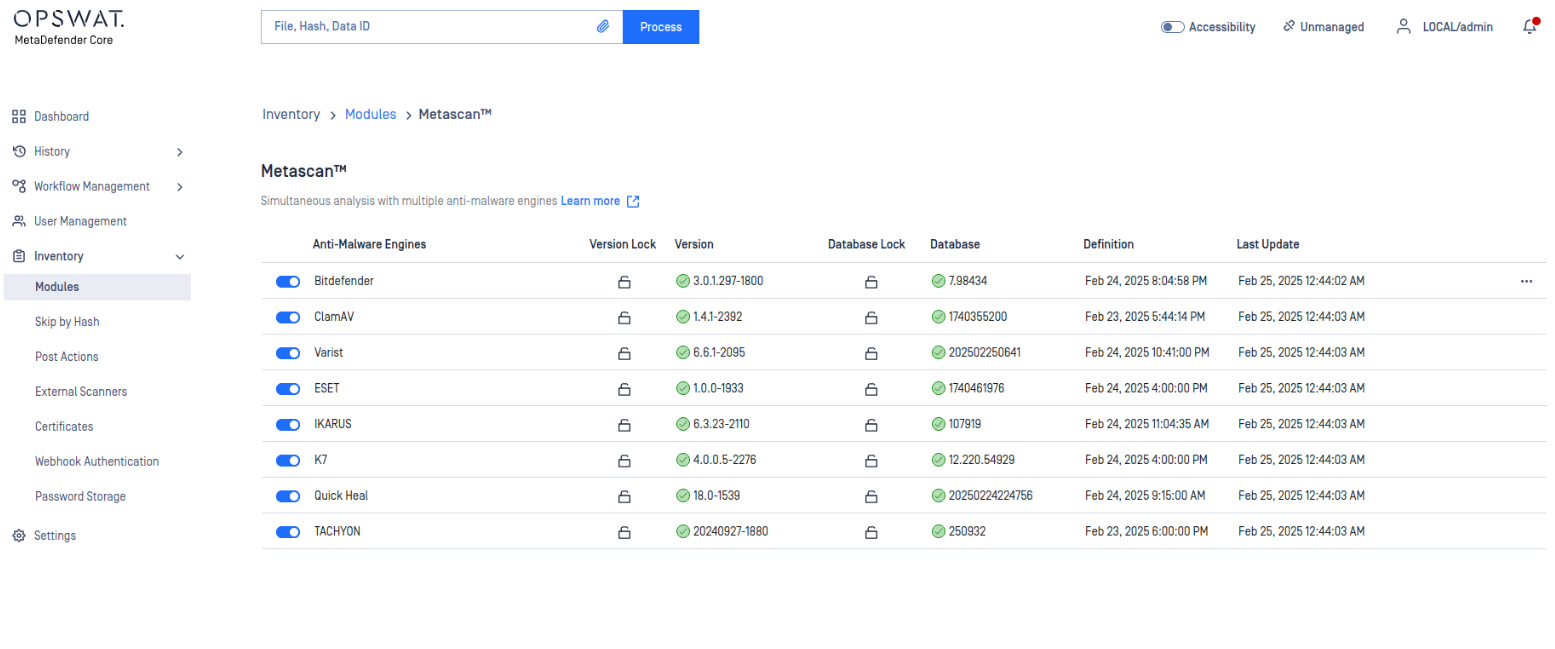Click K7 database value 12.220.54929
The image size is (1555, 649).
click(981, 461)
